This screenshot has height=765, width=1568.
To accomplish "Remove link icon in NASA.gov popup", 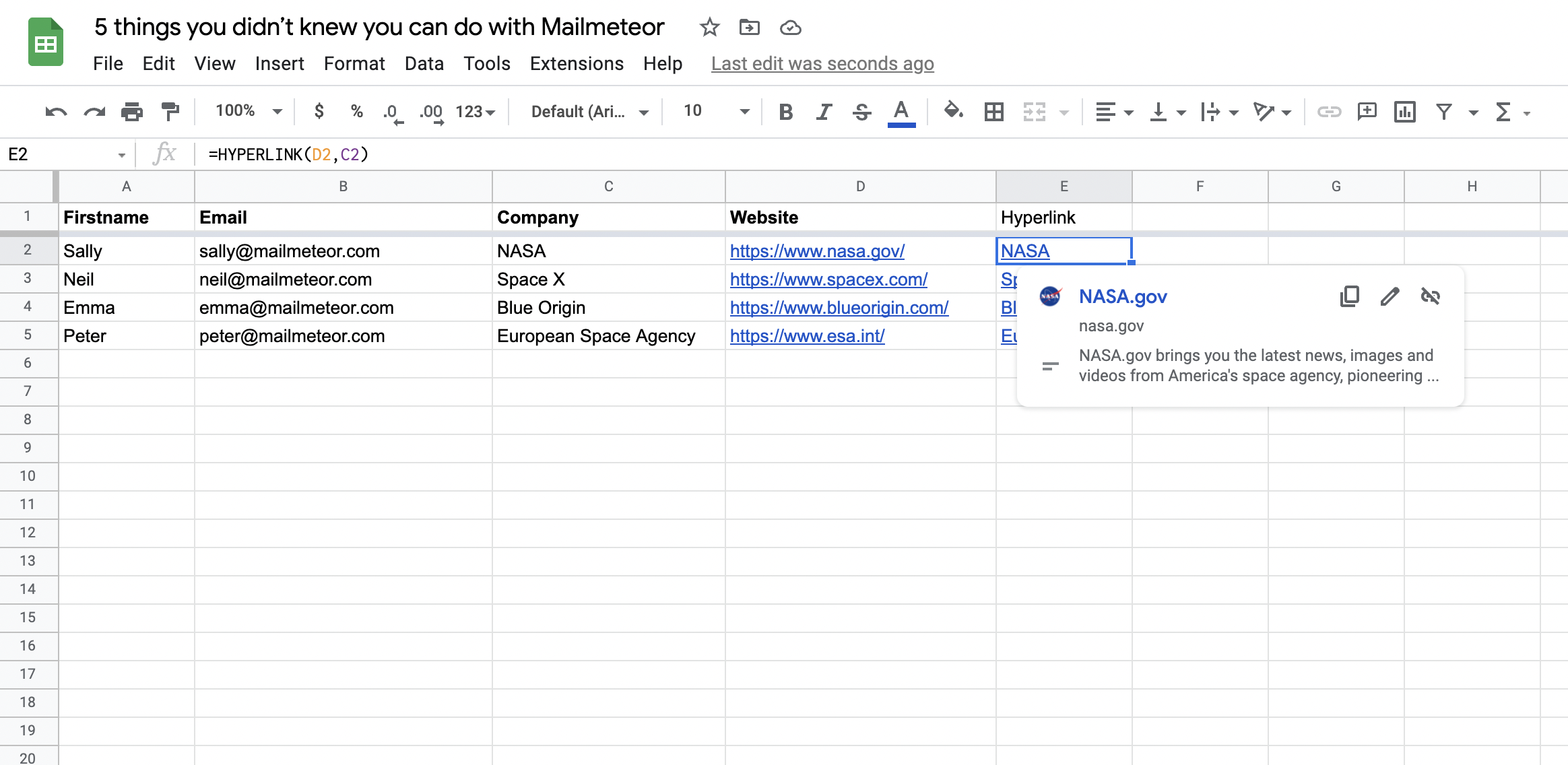I will pyautogui.click(x=1430, y=296).
